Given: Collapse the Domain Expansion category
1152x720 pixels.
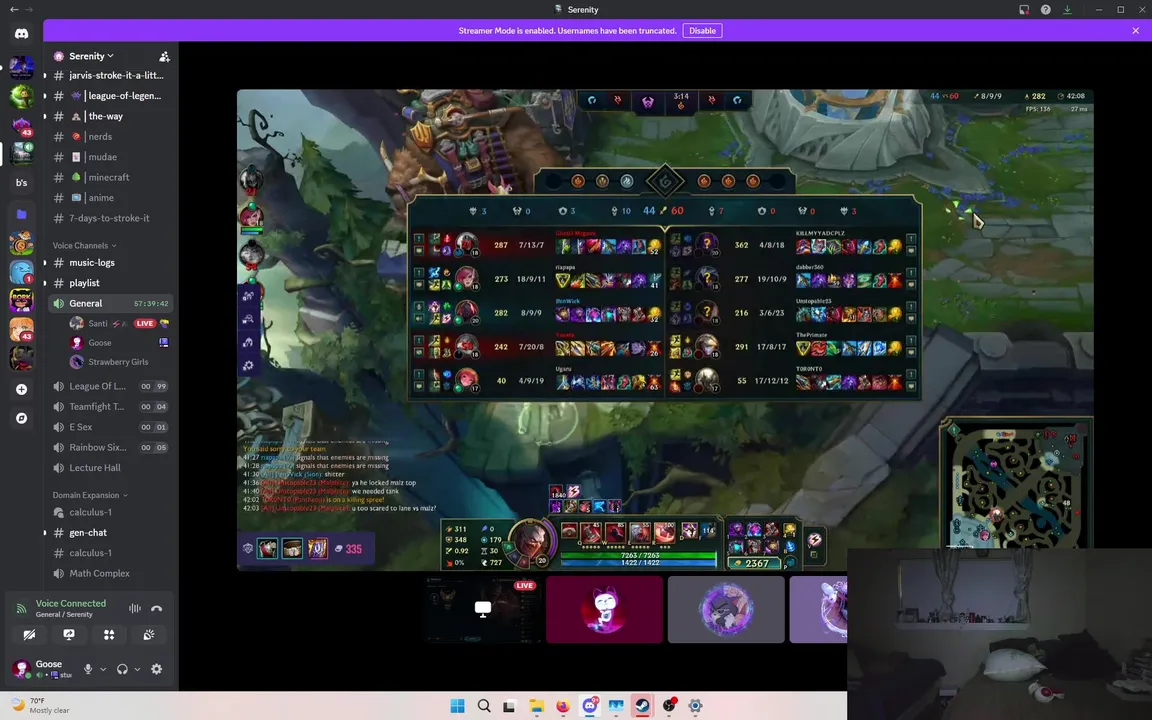Looking at the screenshot, I should [90, 495].
